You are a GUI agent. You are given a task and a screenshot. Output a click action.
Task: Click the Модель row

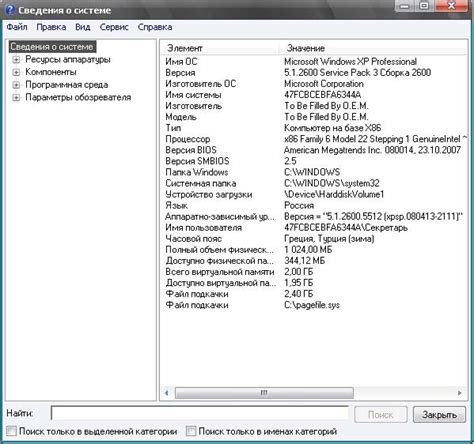pos(314,117)
